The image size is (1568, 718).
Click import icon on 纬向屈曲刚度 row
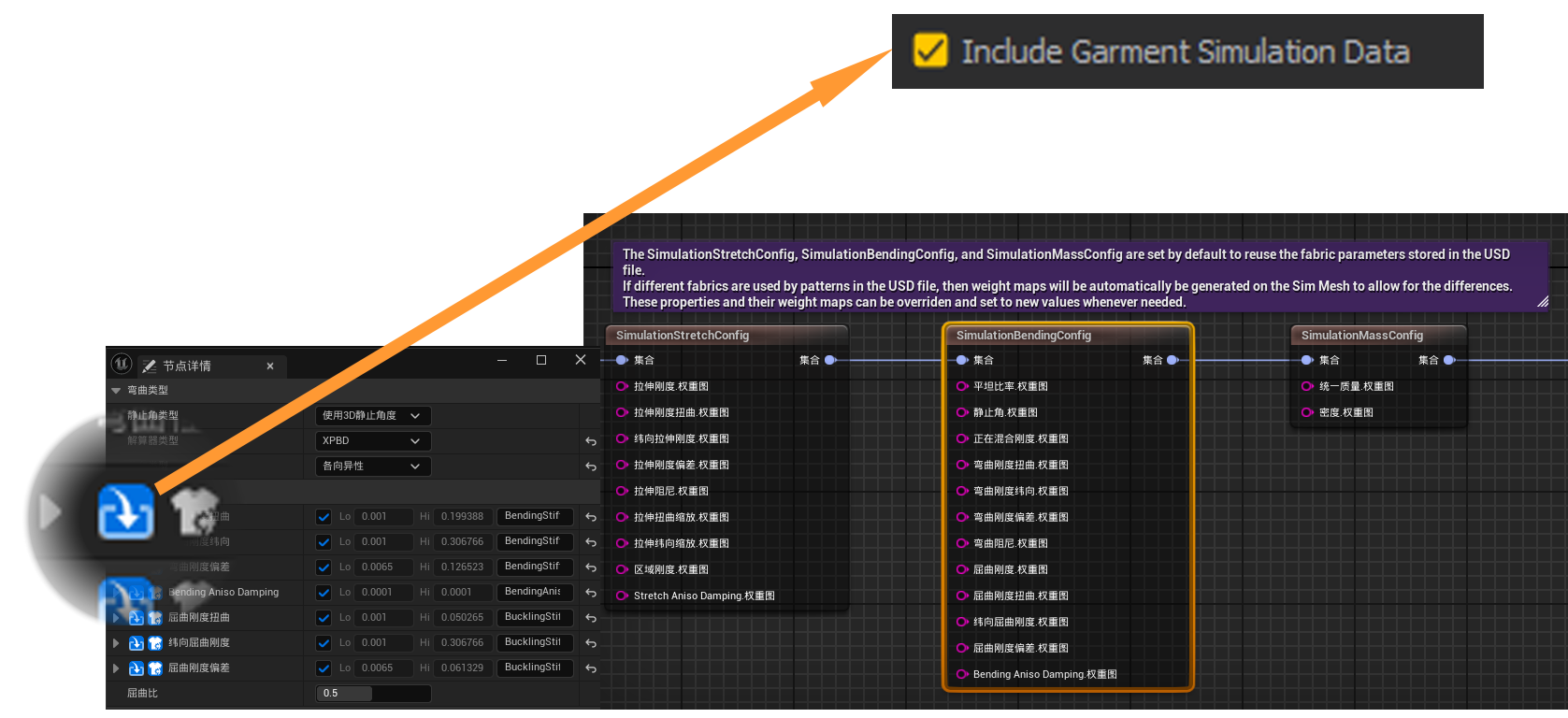136,643
